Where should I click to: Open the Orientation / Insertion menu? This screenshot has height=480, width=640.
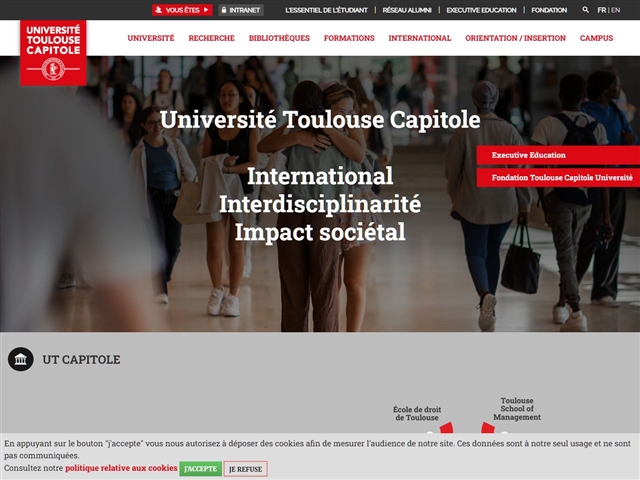pyautogui.click(x=515, y=38)
